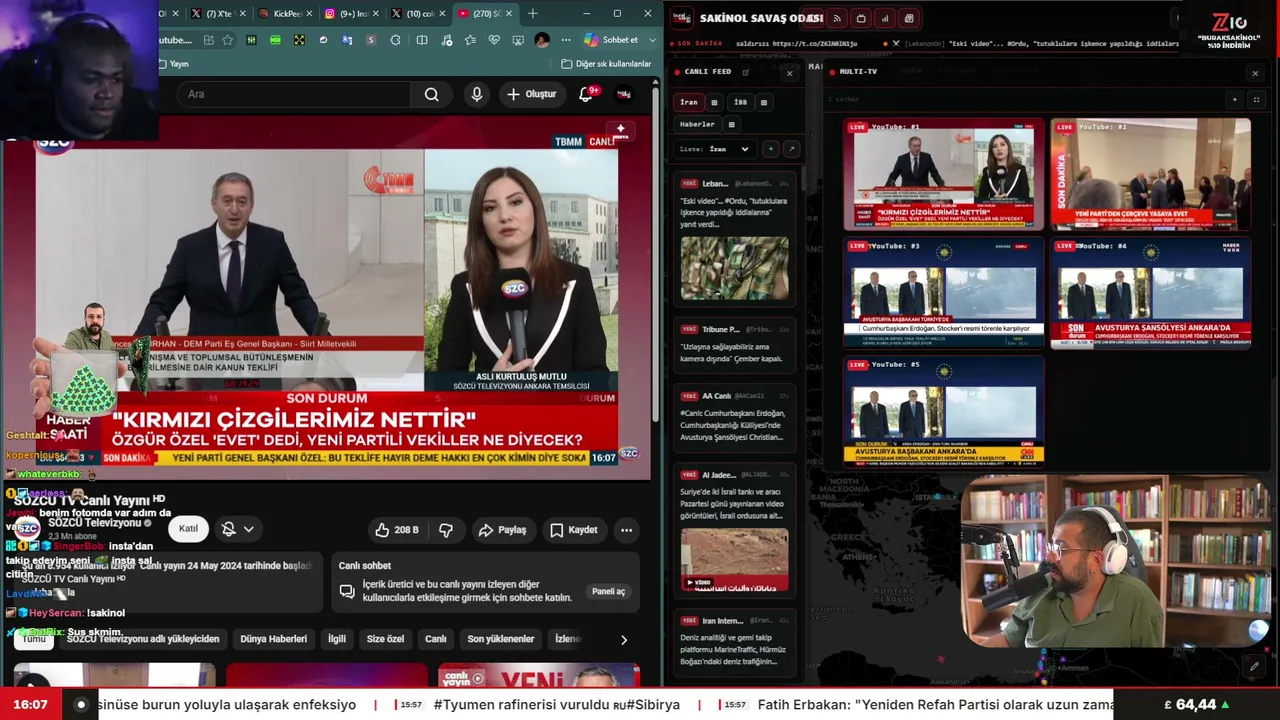1280x720 pixels.
Task: Open the browser split screen icon
Action: 422,40
